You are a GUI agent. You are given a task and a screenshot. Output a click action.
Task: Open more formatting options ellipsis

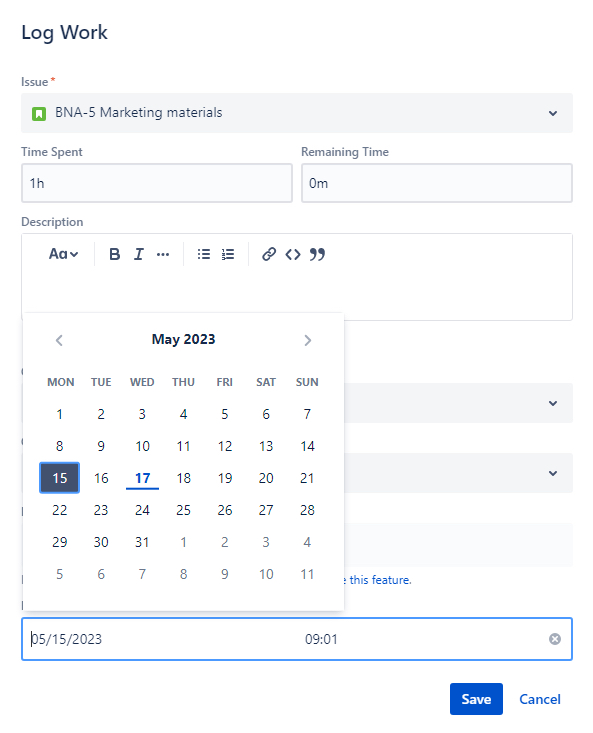click(163, 254)
